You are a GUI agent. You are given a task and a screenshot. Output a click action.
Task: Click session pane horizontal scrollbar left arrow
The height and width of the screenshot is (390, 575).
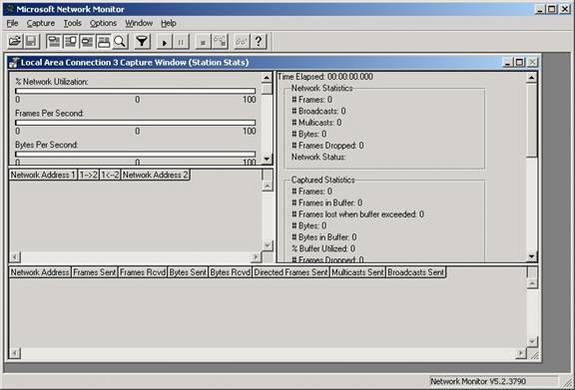[15, 257]
